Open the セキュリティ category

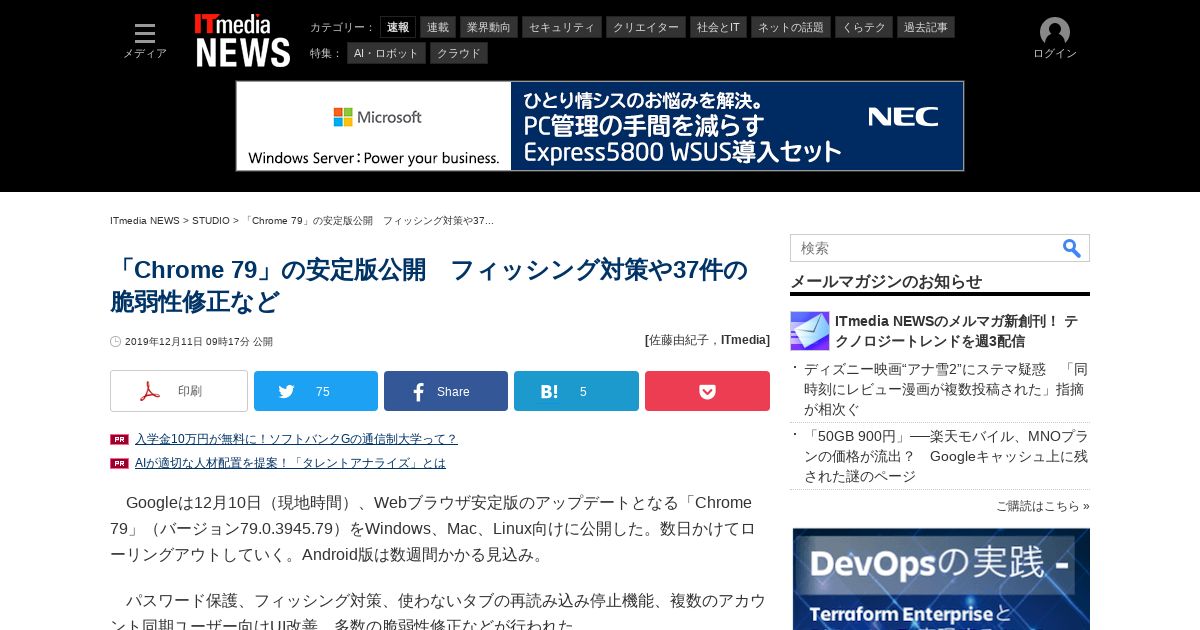coord(561,27)
